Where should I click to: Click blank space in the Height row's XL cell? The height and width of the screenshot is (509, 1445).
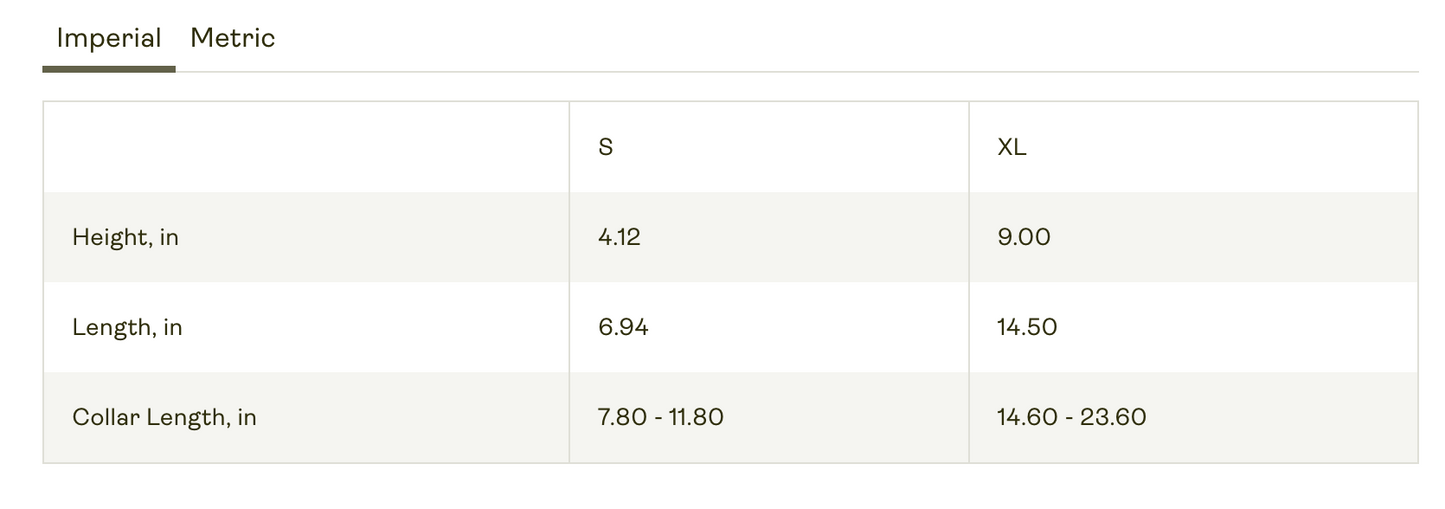tap(1250, 237)
